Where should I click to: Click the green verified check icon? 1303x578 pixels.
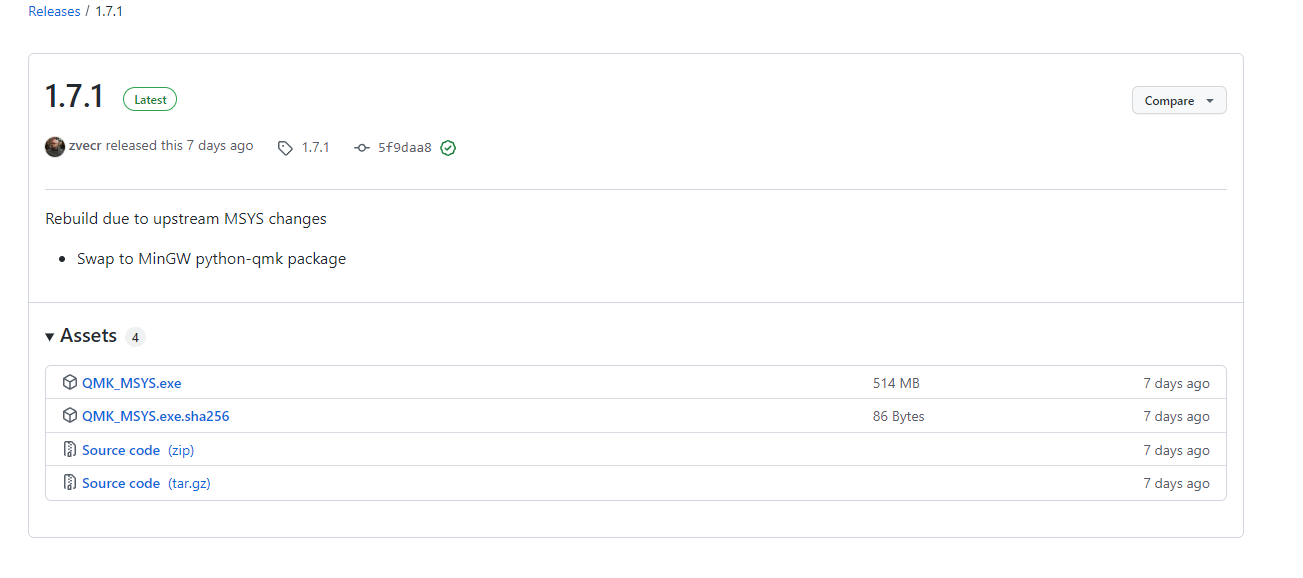[x=448, y=148]
